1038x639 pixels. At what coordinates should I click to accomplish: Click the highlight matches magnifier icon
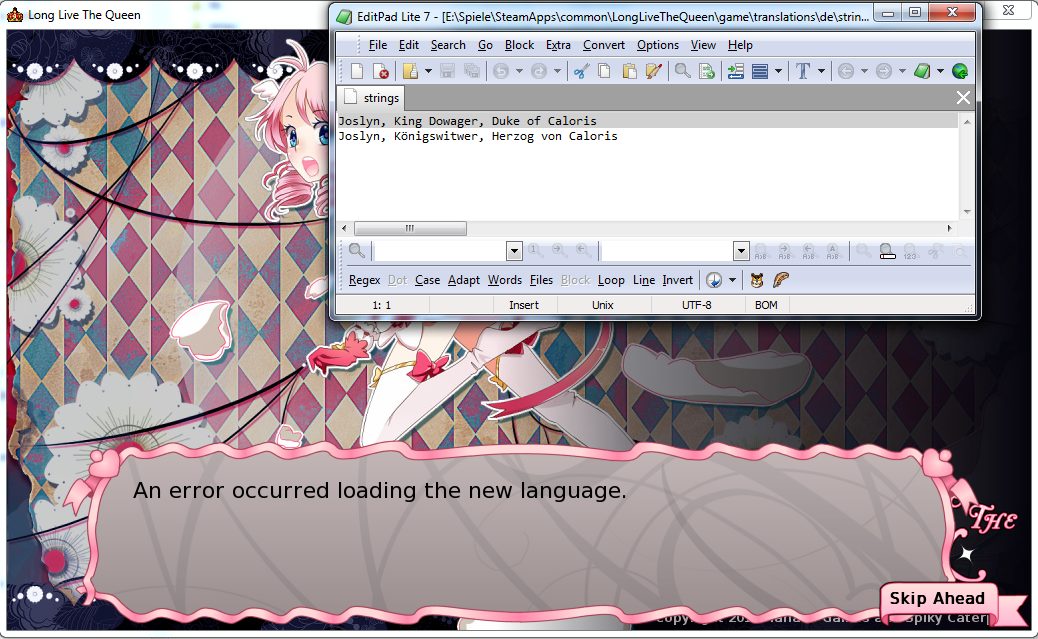[887, 251]
